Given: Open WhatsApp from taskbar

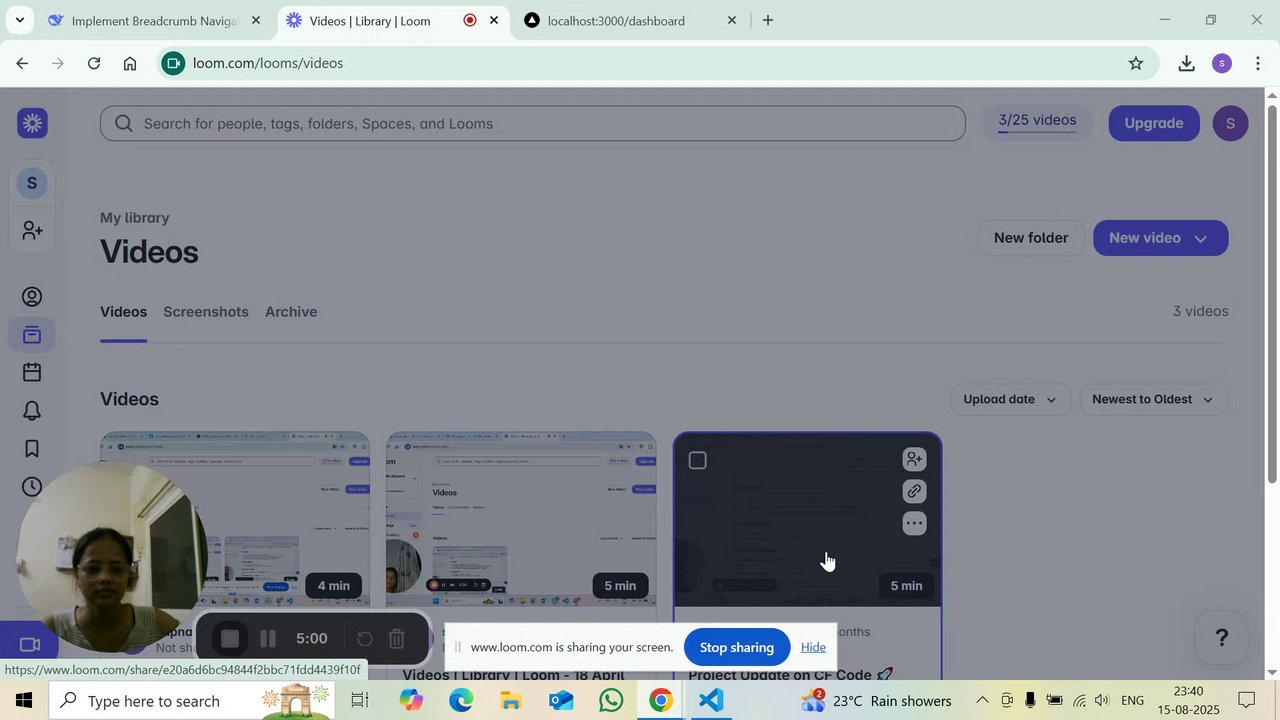Looking at the screenshot, I should (x=611, y=700).
